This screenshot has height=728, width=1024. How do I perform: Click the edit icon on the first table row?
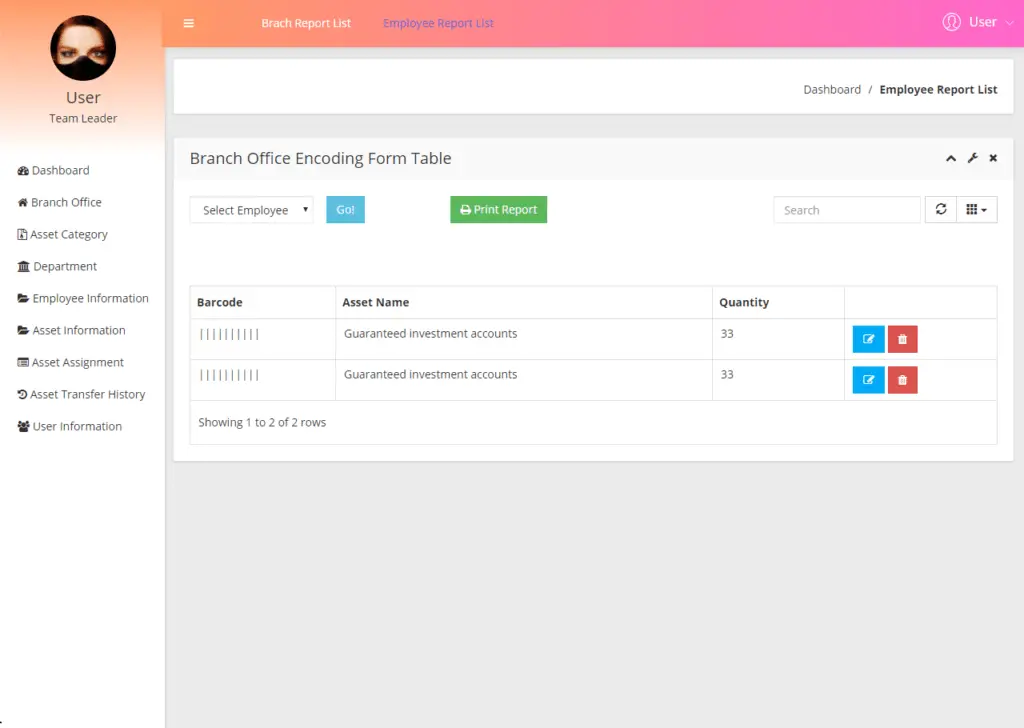coord(867,339)
